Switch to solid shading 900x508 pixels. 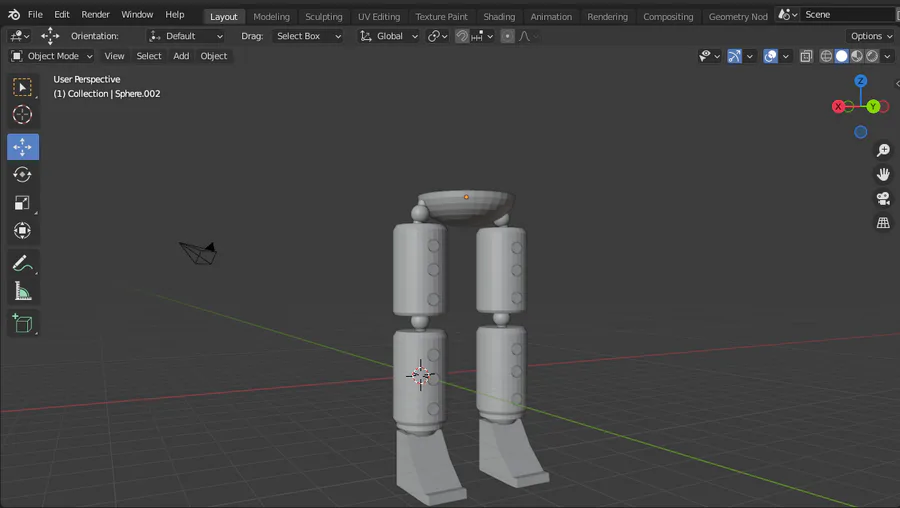click(x=841, y=56)
